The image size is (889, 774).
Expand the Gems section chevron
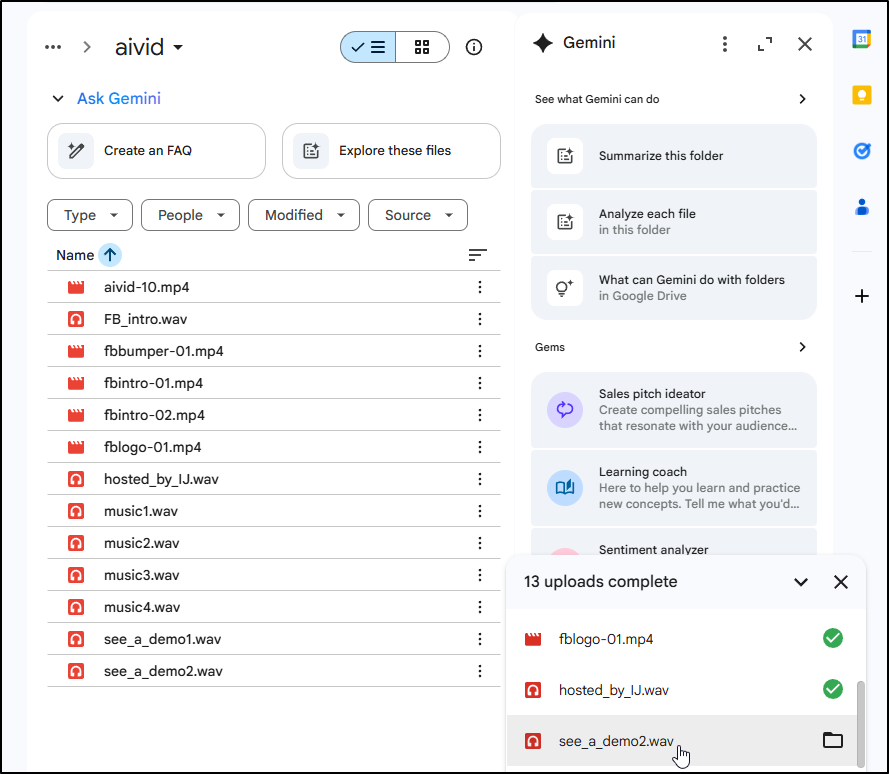pos(802,347)
